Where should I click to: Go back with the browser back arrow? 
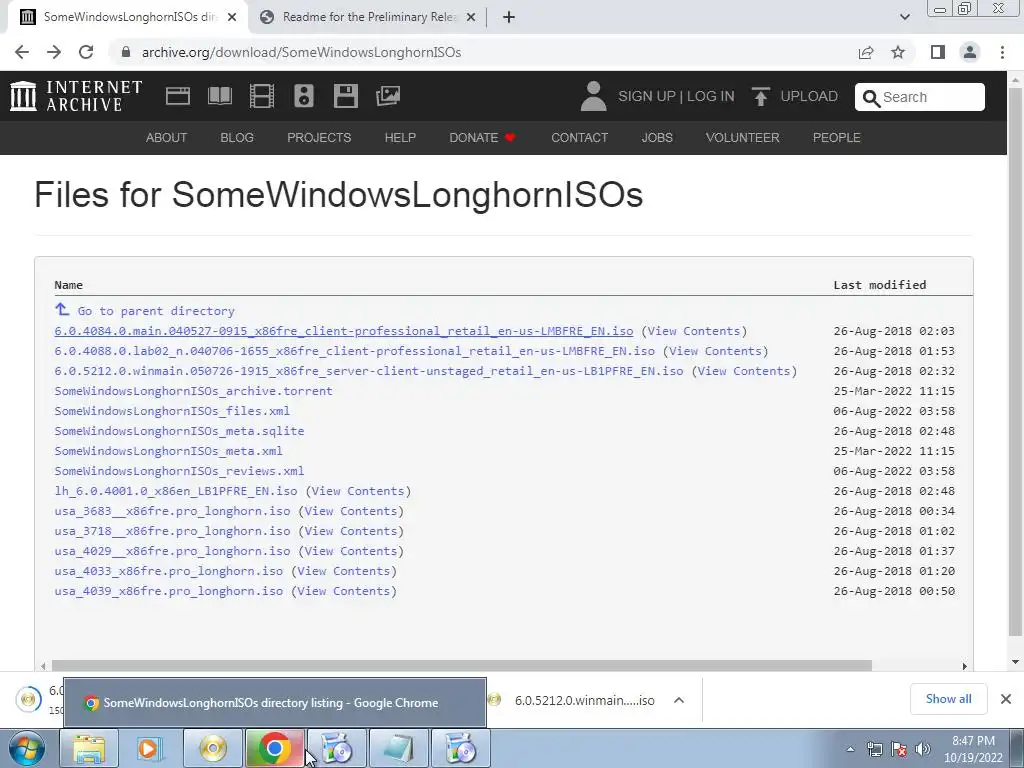pyautogui.click(x=22, y=52)
